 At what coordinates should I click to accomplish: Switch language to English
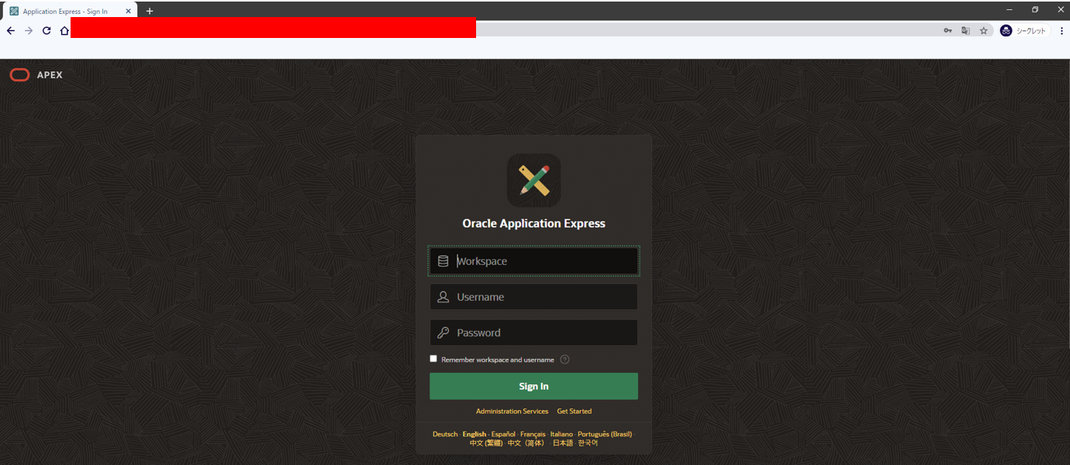474,434
